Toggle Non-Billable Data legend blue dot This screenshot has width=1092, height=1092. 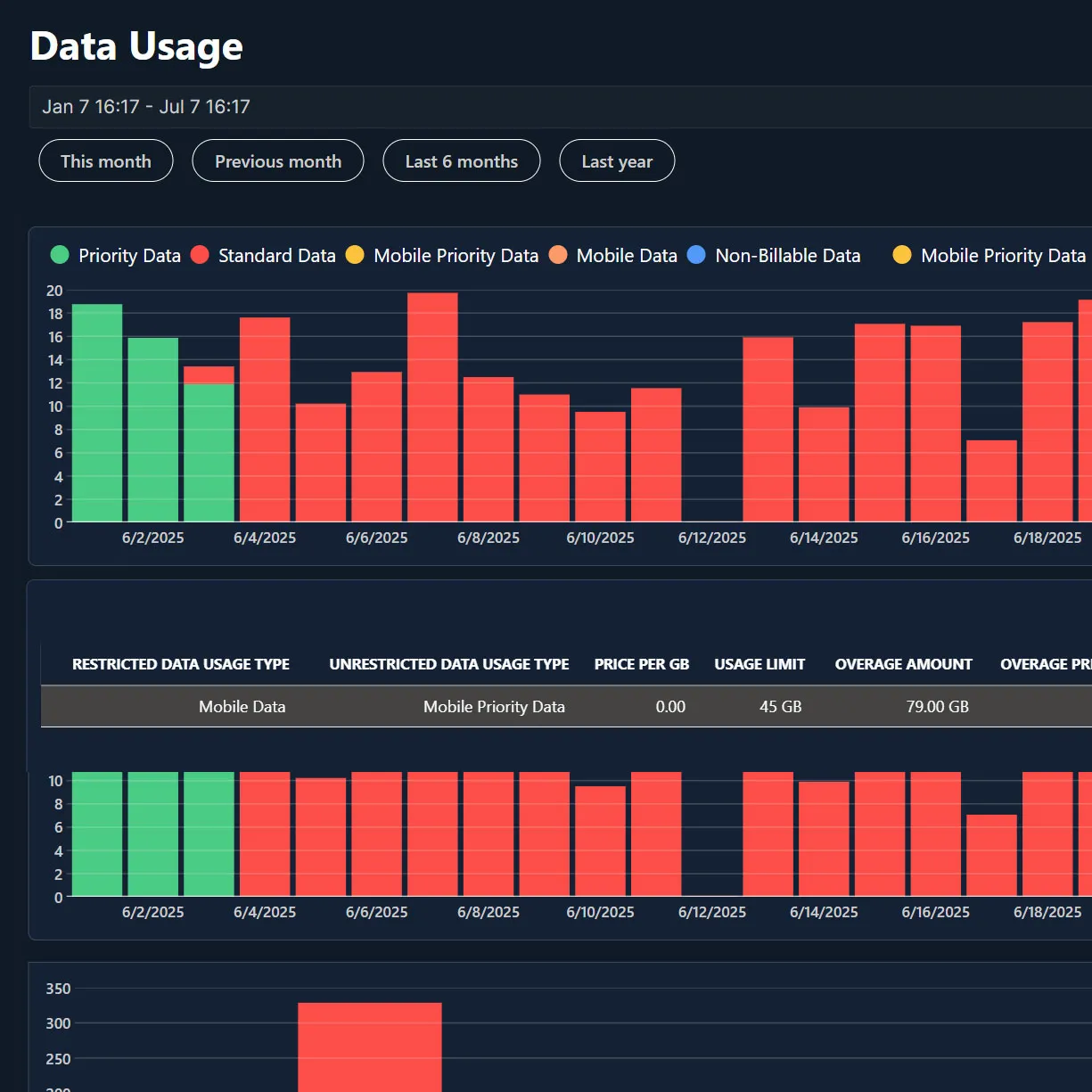696,255
